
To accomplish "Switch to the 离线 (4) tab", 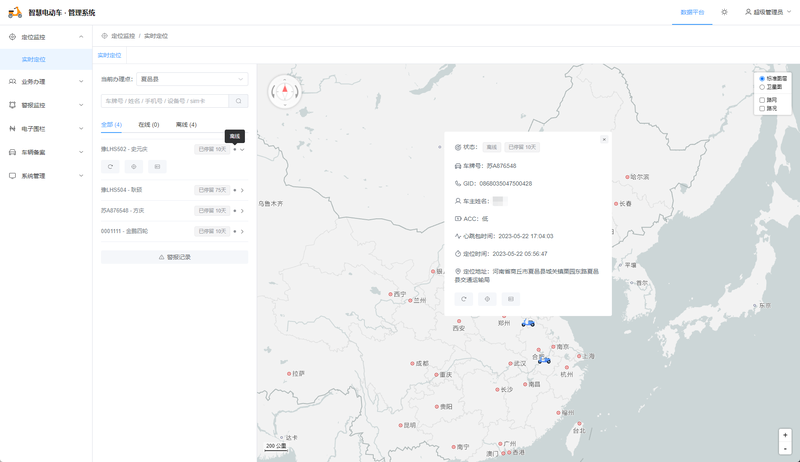I will pyautogui.click(x=186, y=125).
